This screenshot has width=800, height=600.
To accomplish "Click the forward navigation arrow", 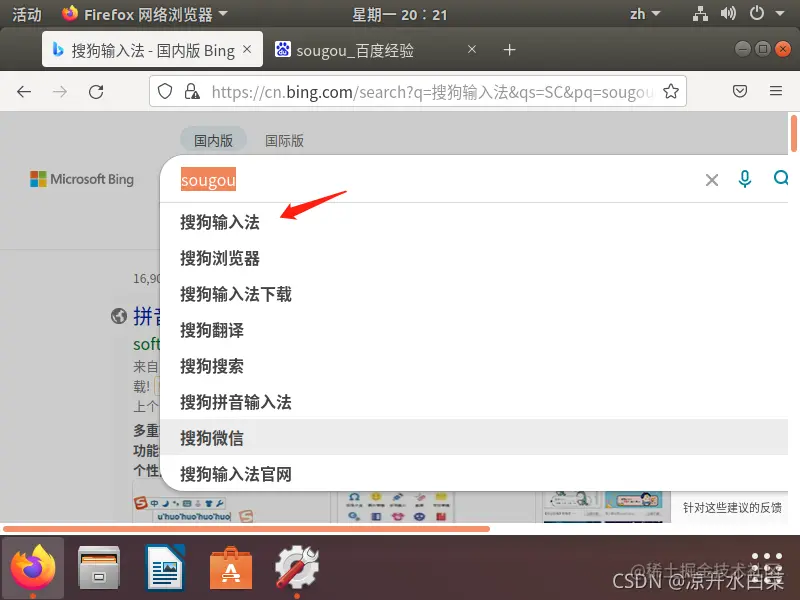I will click(x=60, y=92).
